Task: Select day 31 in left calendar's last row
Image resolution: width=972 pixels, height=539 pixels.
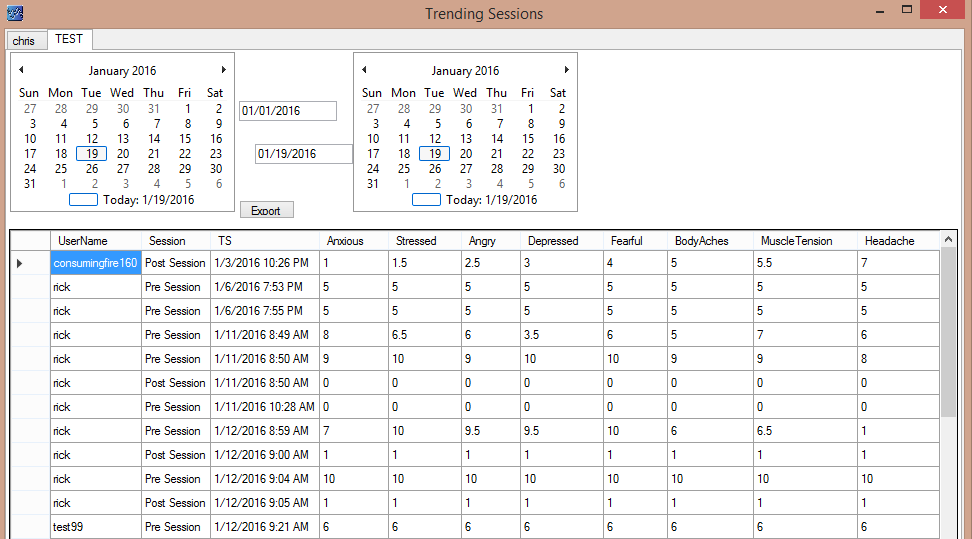Action: click(30, 184)
